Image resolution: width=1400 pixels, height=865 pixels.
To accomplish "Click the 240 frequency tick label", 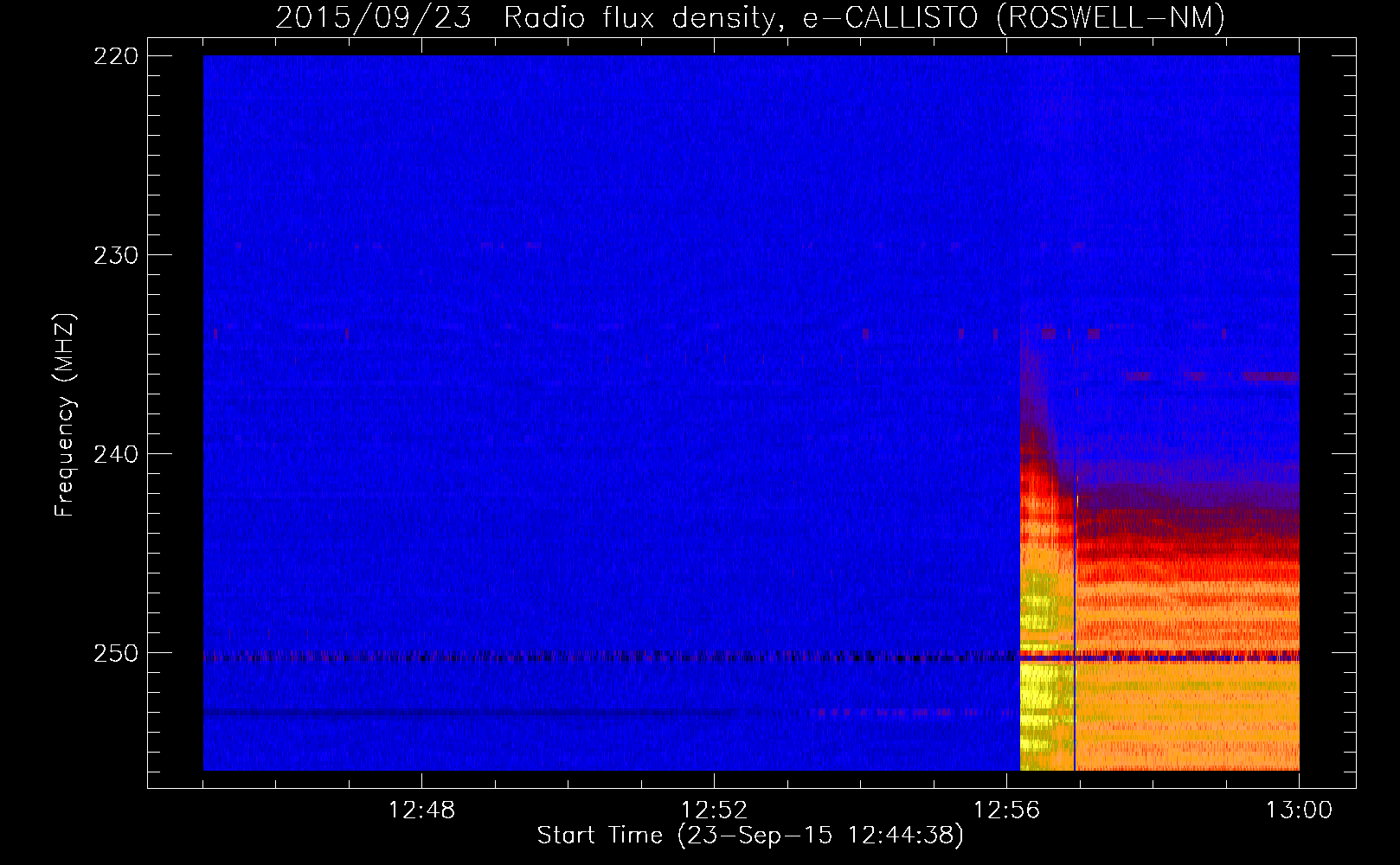I will 115,454.
